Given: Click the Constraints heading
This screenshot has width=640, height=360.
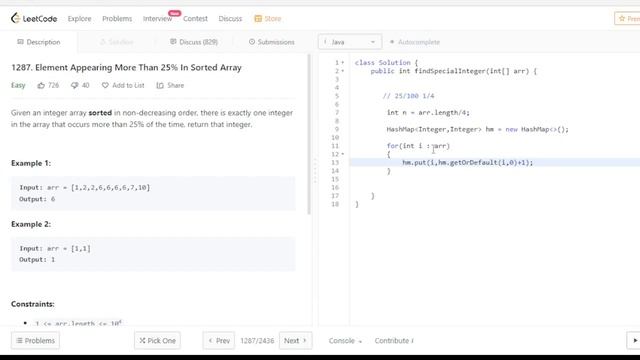Looking at the screenshot, I should click(x=33, y=304).
